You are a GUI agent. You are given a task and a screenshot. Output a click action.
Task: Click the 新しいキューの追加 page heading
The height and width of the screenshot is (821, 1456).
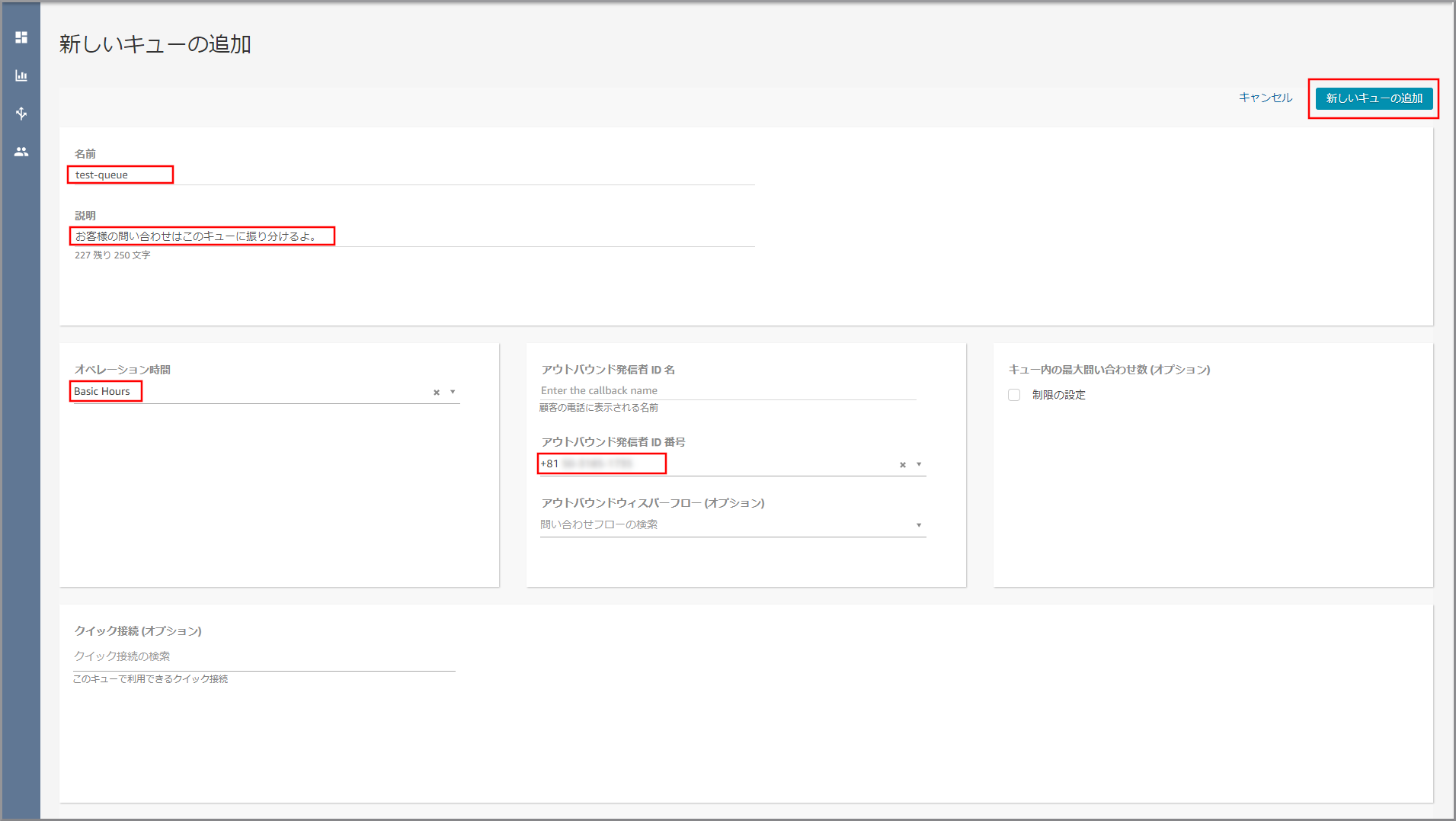click(x=155, y=44)
